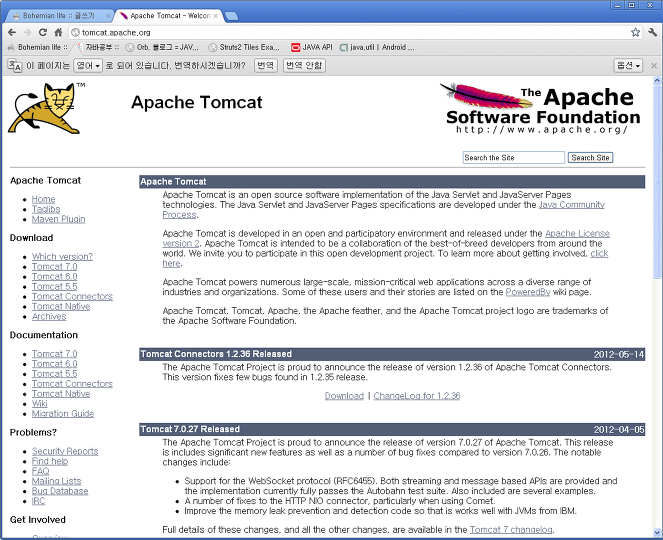
Task: Open the JAVA API bookmark
Action: tap(312, 47)
